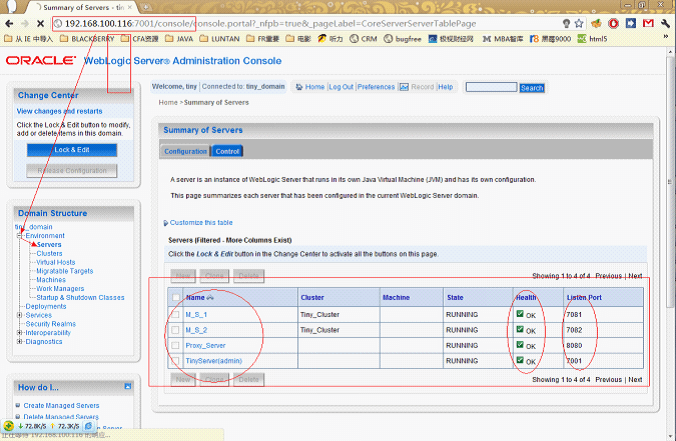Select Work Managers in the tree
This screenshot has height=441, width=676.
(x=60, y=289)
